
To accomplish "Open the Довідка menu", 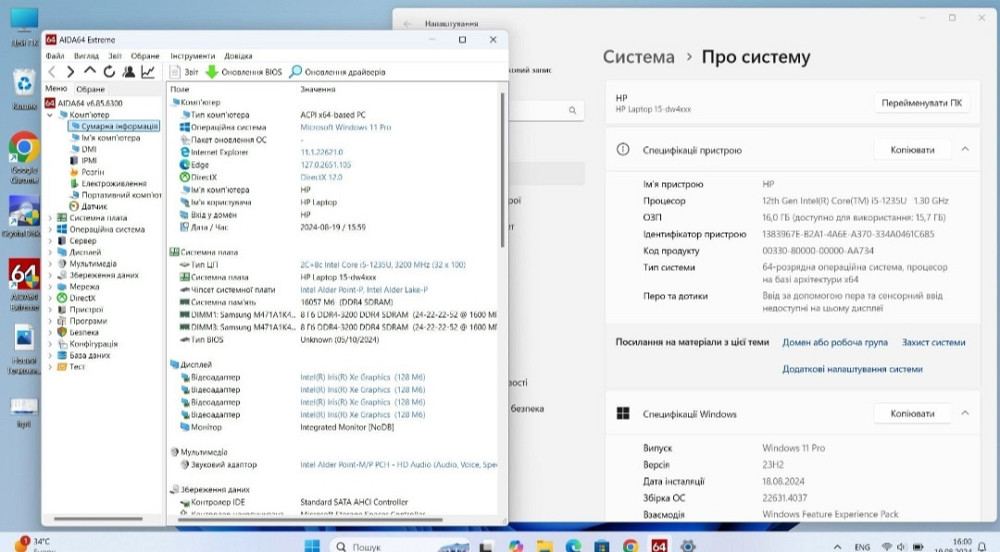I will (x=238, y=56).
